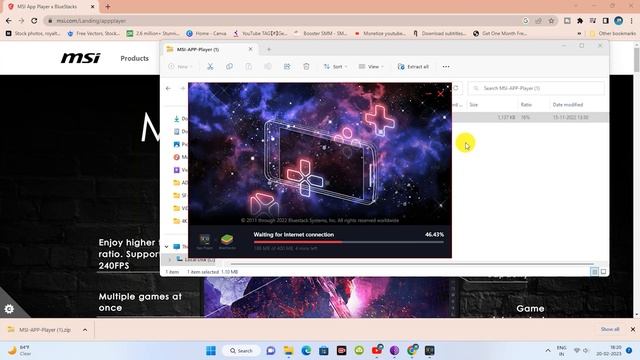
Task: Add new tab in File Explorer
Action: pyautogui.click(x=269, y=49)
